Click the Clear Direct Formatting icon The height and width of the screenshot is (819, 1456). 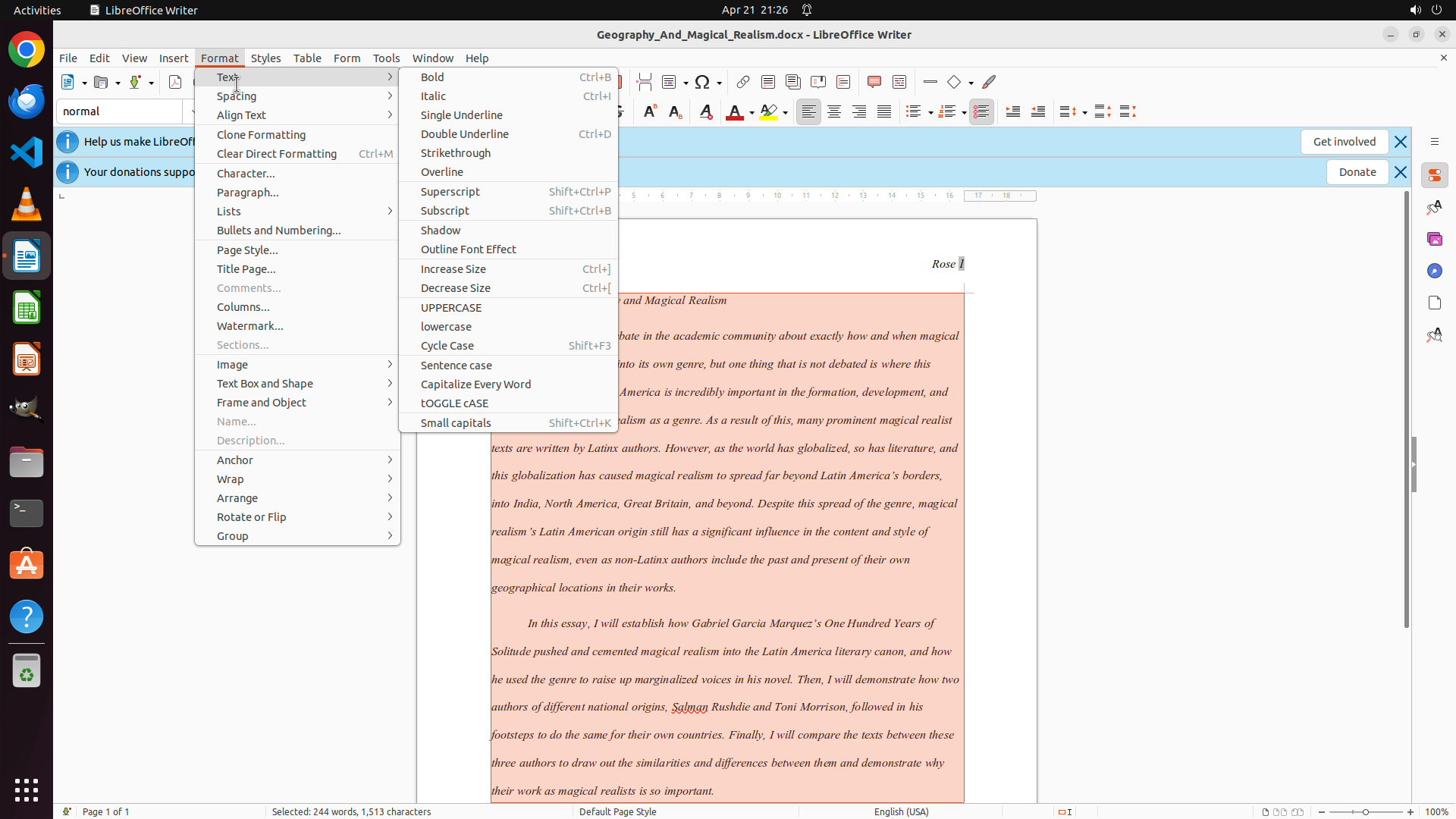click(705, 111)
